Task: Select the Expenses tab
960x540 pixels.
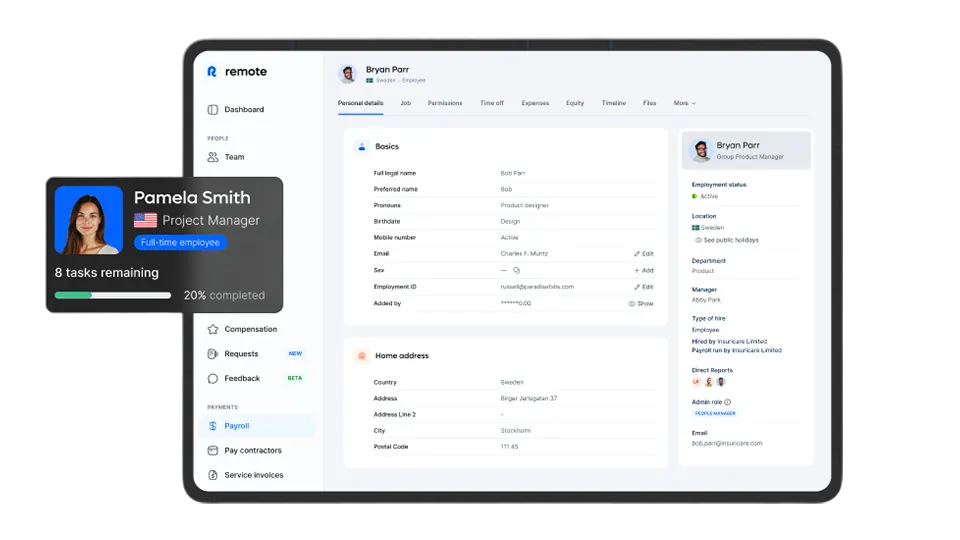Action: [535, 103]
